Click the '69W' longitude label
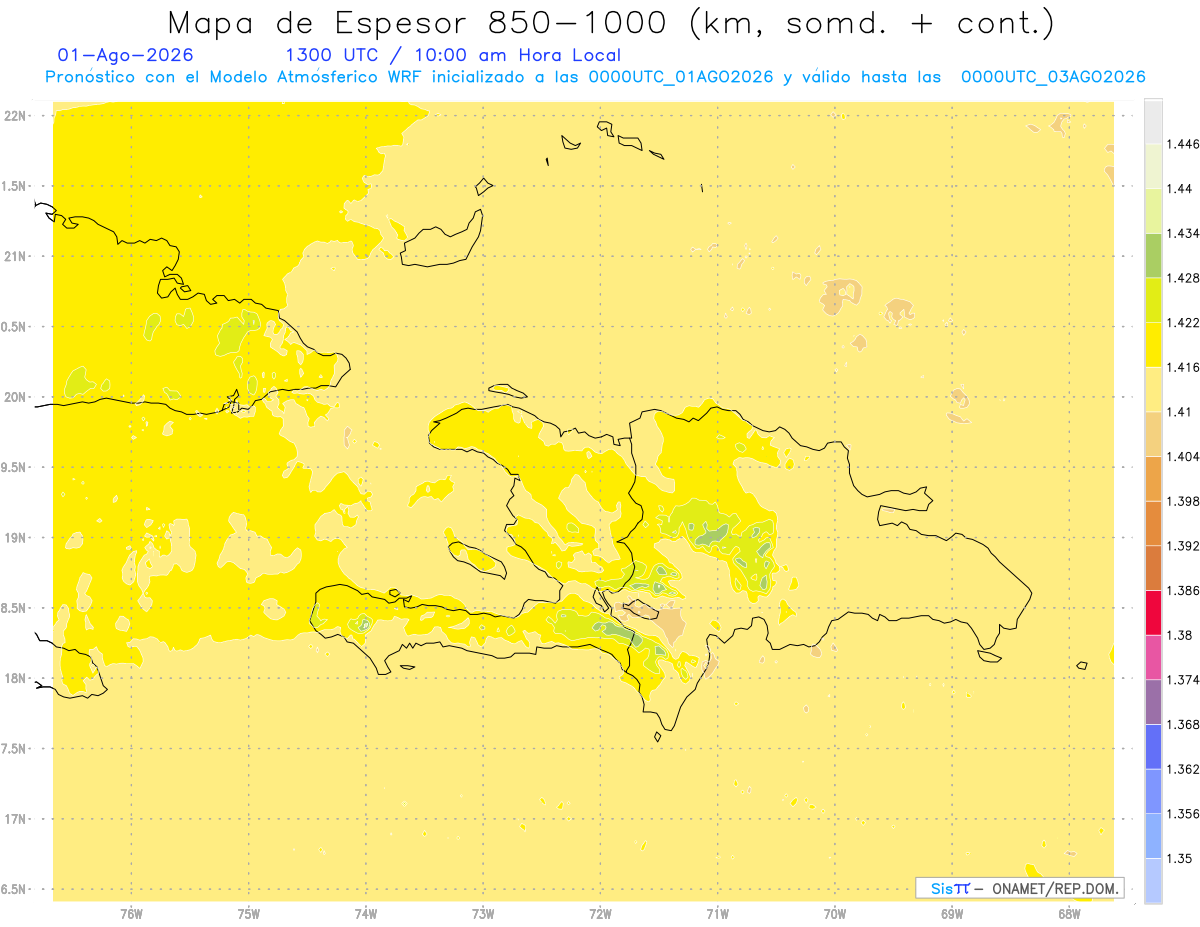The image size is (1200, 927). (x=952, y=914)
